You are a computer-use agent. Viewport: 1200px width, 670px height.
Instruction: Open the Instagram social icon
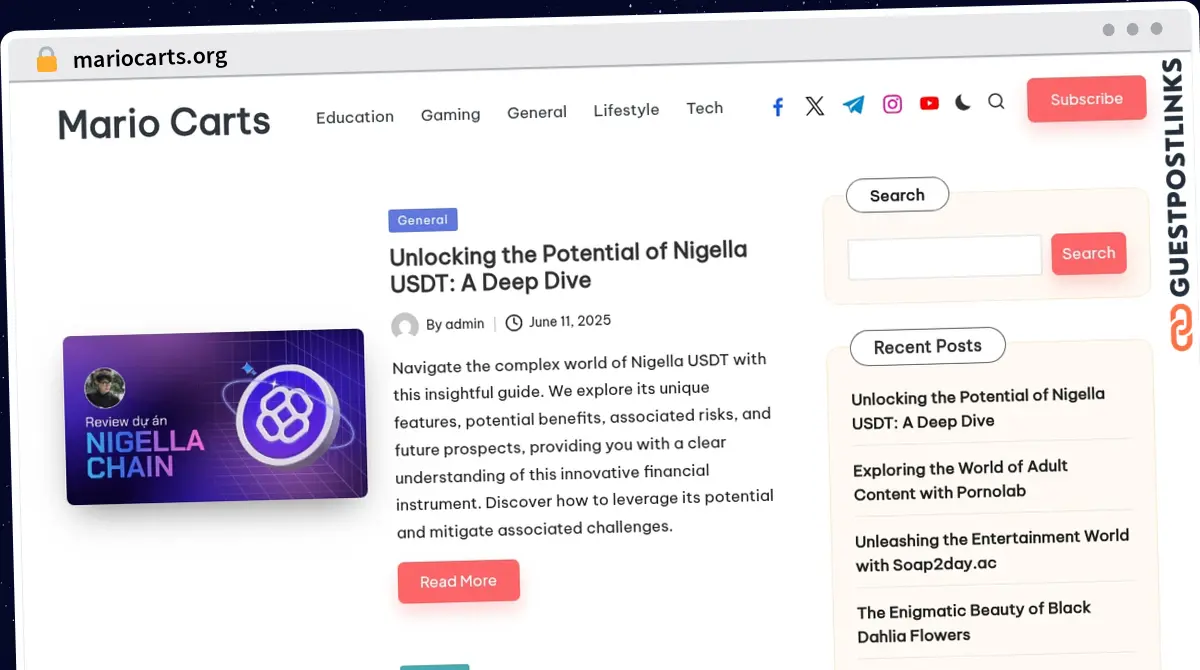pos(892,104)
